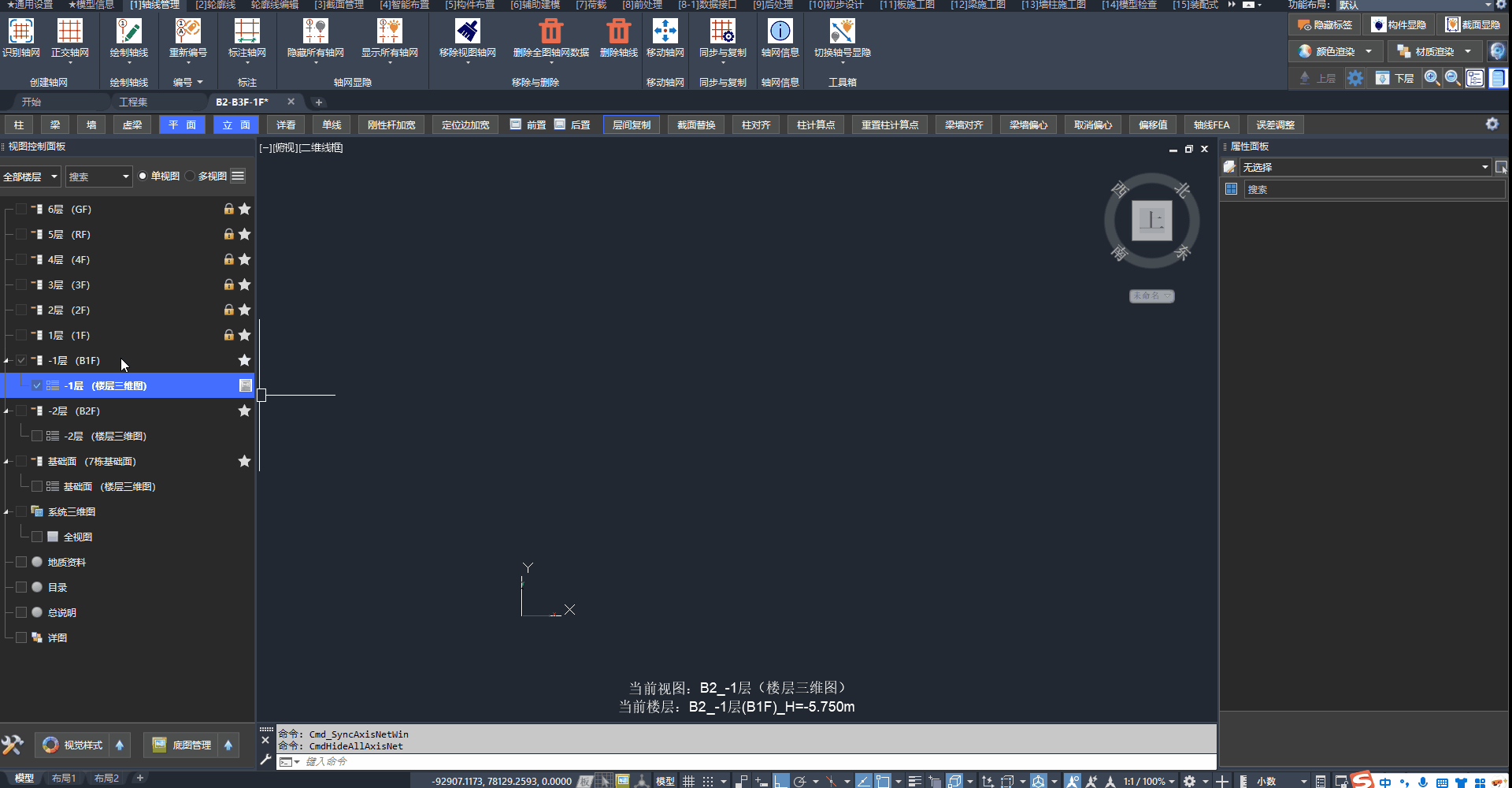The width and height of the screenshot is (1512, 788).
Task: Open 轴网信息 grid info icon
Action: pyautogui.click(x=780, y=32)
